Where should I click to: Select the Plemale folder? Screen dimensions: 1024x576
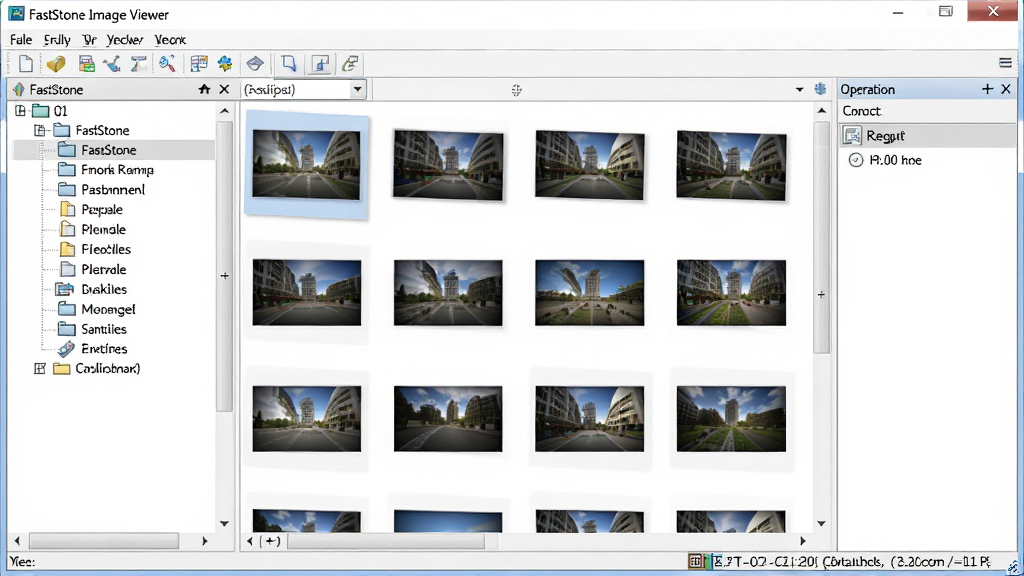pos(103,229)
